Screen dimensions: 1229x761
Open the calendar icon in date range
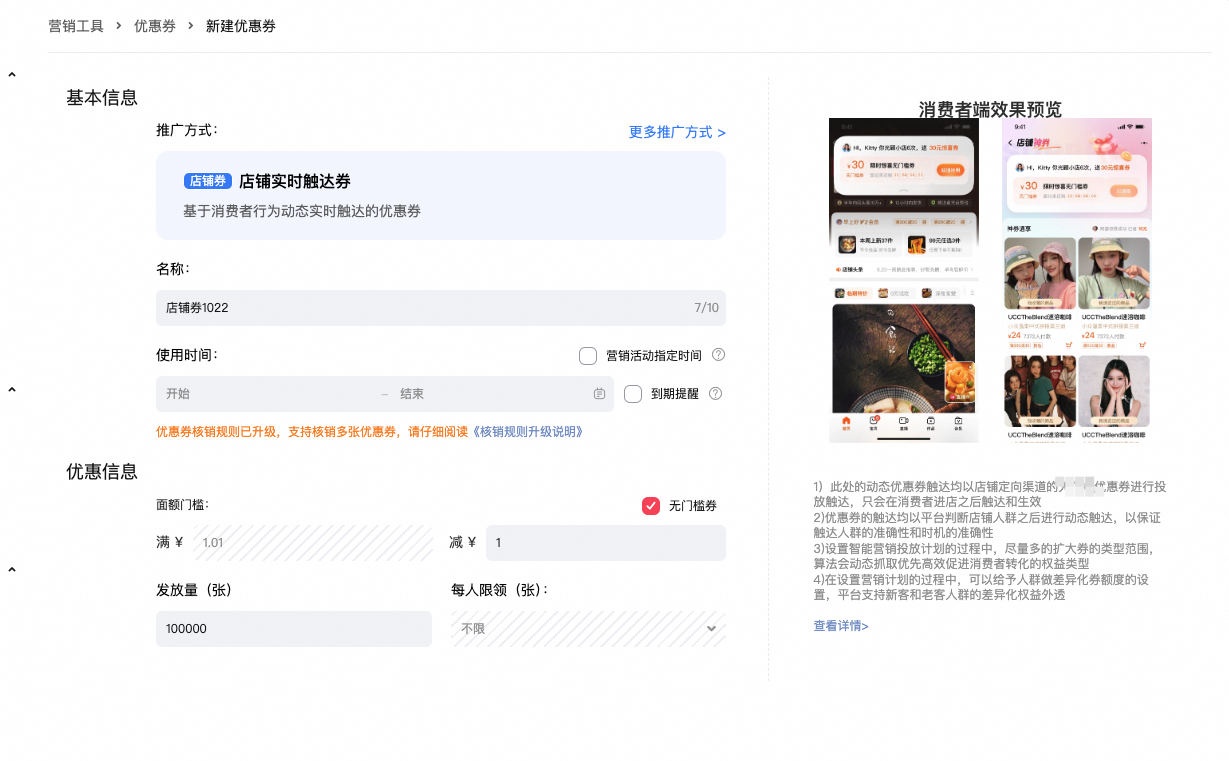pos(600,394)
